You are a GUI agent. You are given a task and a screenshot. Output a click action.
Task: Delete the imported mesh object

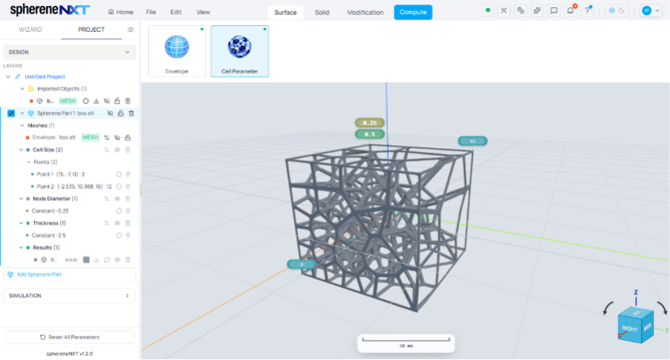click(x=128, y=101)
